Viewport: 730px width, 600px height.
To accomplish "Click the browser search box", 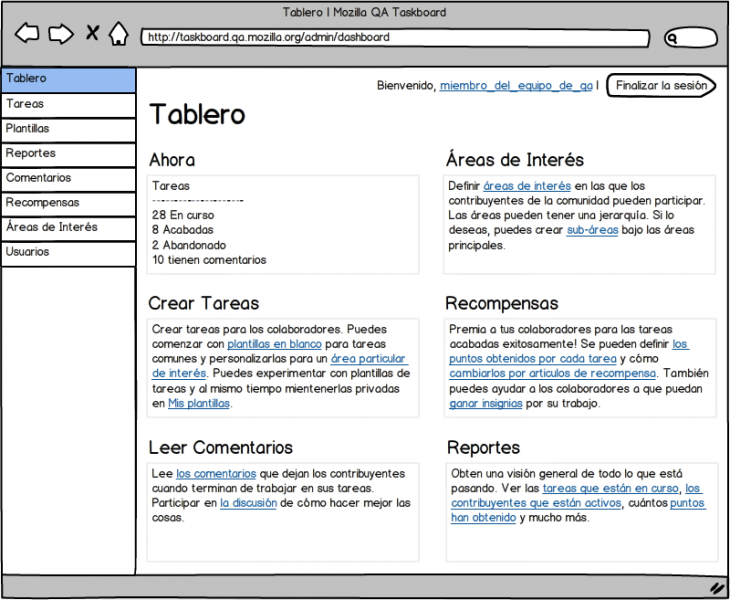I will (x=691, y=38).
